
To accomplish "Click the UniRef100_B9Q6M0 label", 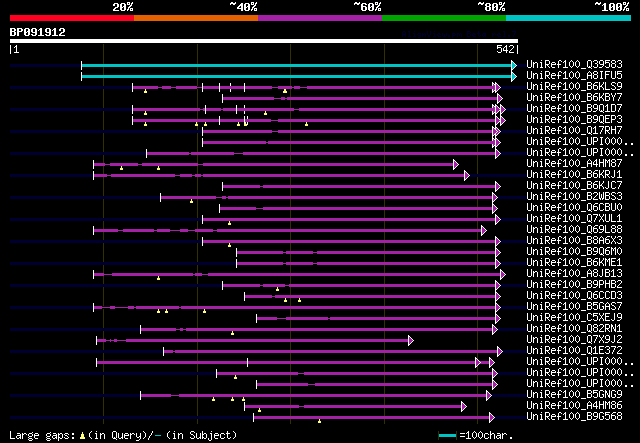I will [574, 252].
